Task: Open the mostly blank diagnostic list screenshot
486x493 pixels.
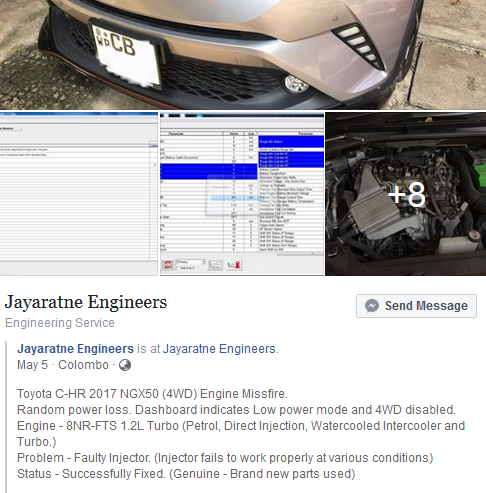Action: point(79,194)
